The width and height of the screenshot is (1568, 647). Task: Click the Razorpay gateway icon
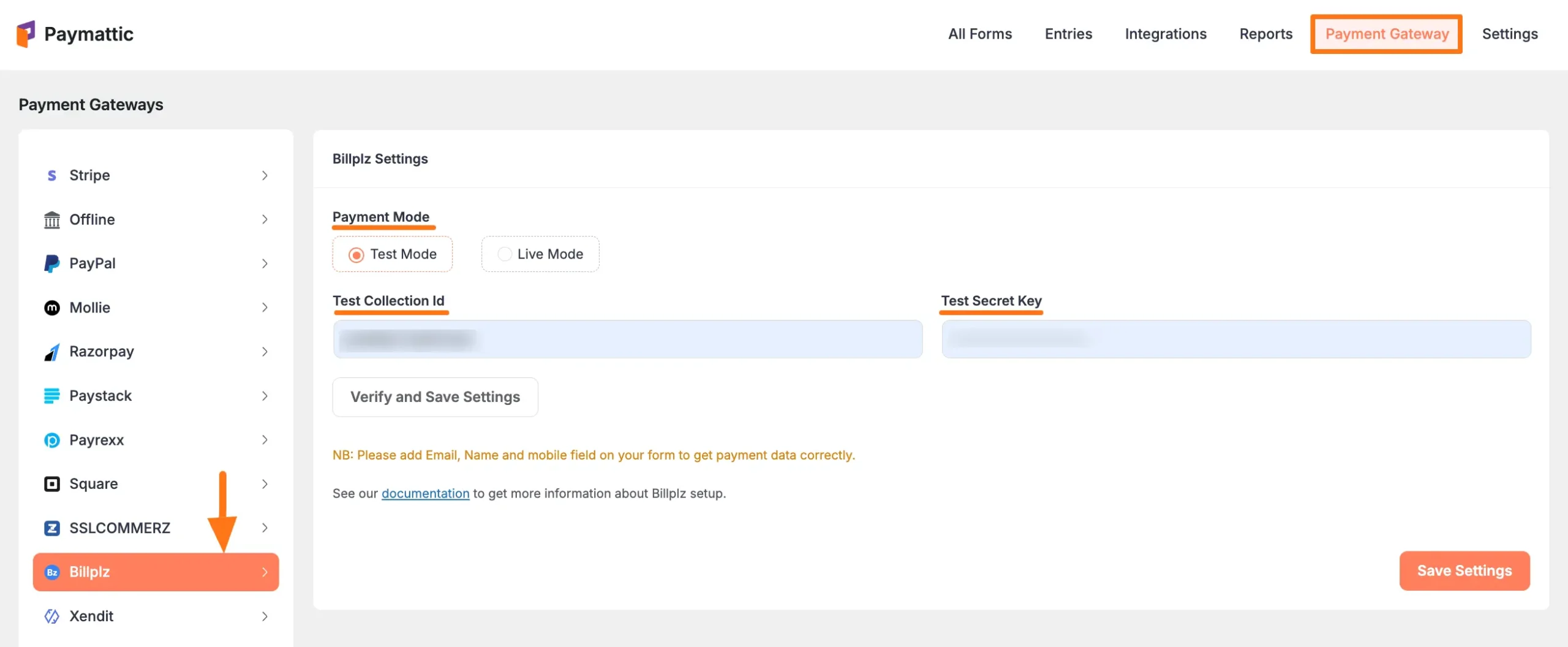52,351
